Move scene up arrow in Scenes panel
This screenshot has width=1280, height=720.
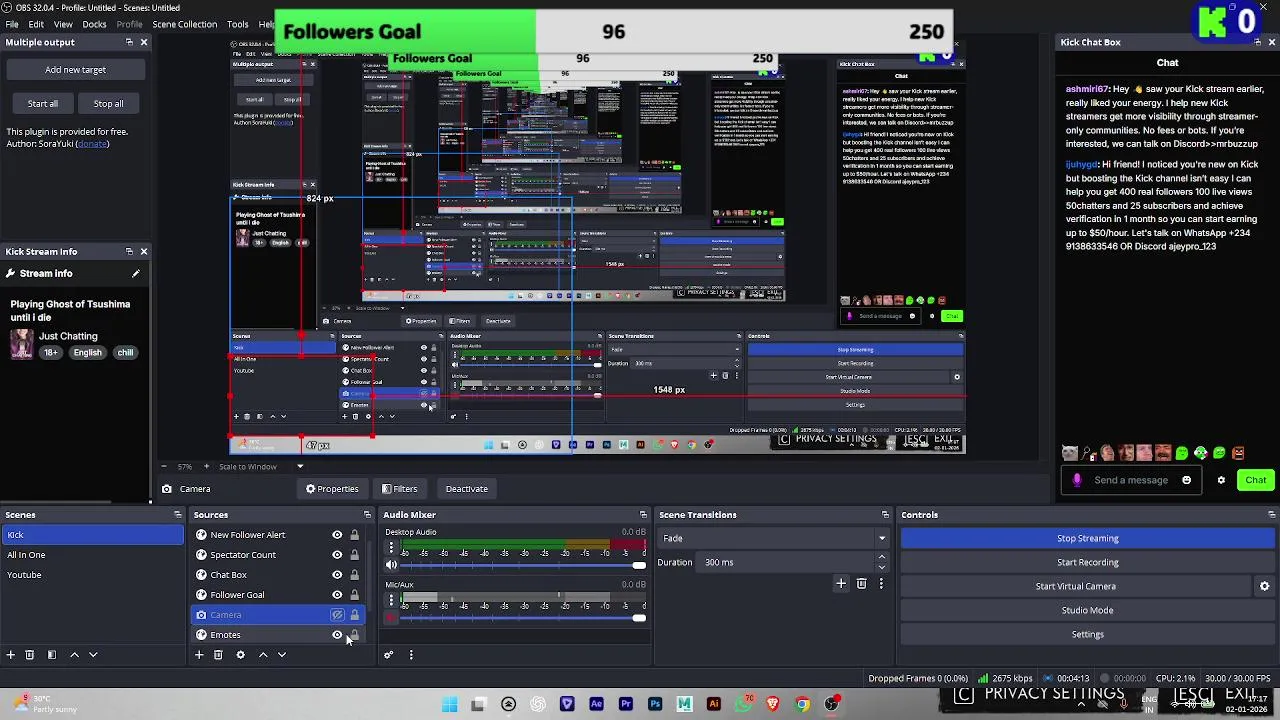coord(74,655)
